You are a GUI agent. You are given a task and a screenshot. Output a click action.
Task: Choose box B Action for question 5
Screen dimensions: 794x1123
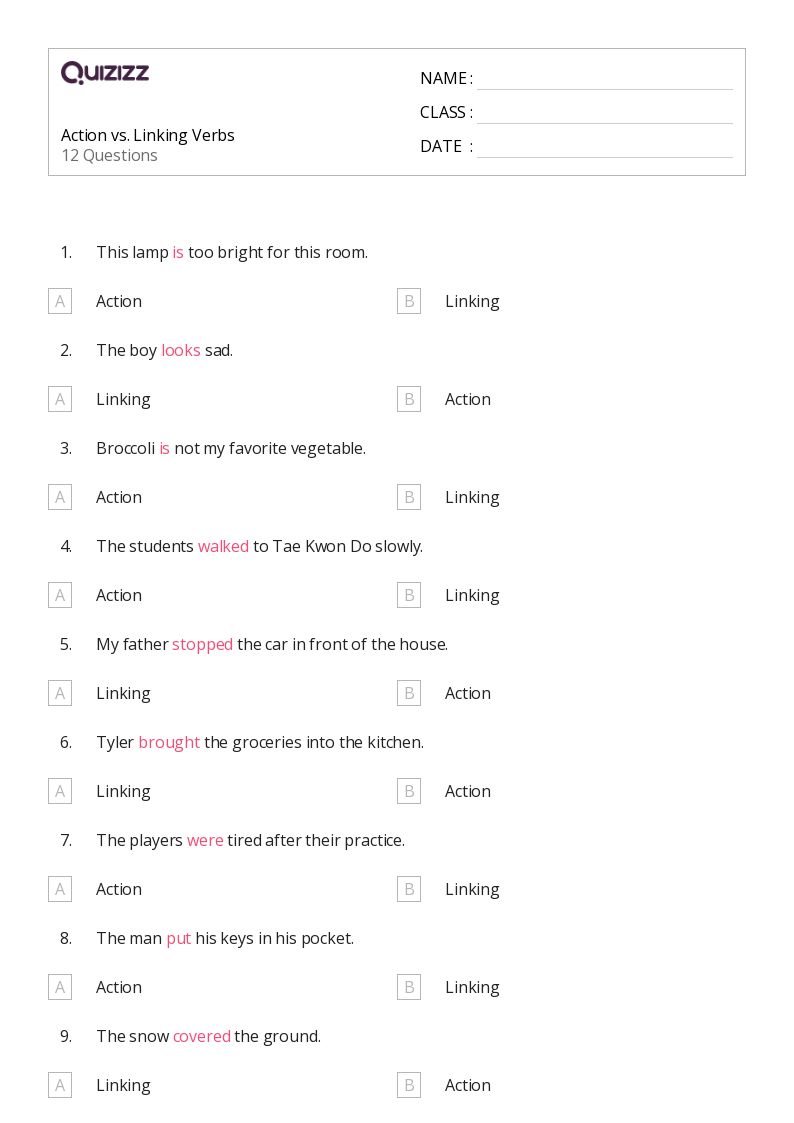409,693
